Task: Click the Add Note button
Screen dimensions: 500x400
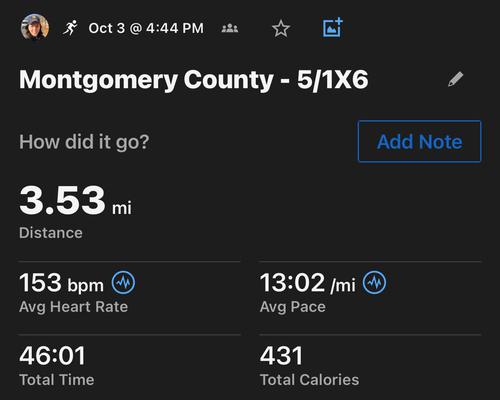Action: click(x=420, y=141)
